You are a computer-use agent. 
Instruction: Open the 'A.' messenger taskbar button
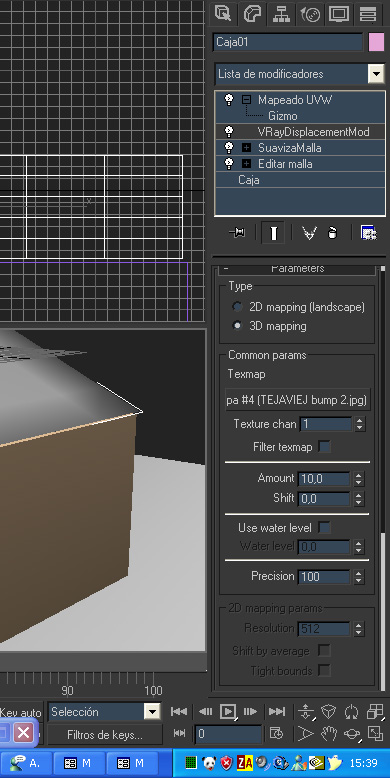point(25,763)
